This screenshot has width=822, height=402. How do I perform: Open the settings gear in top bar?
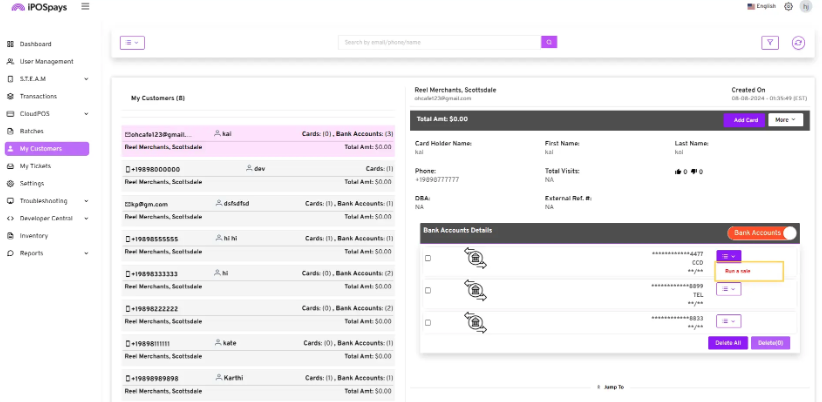tap(788, 6)
